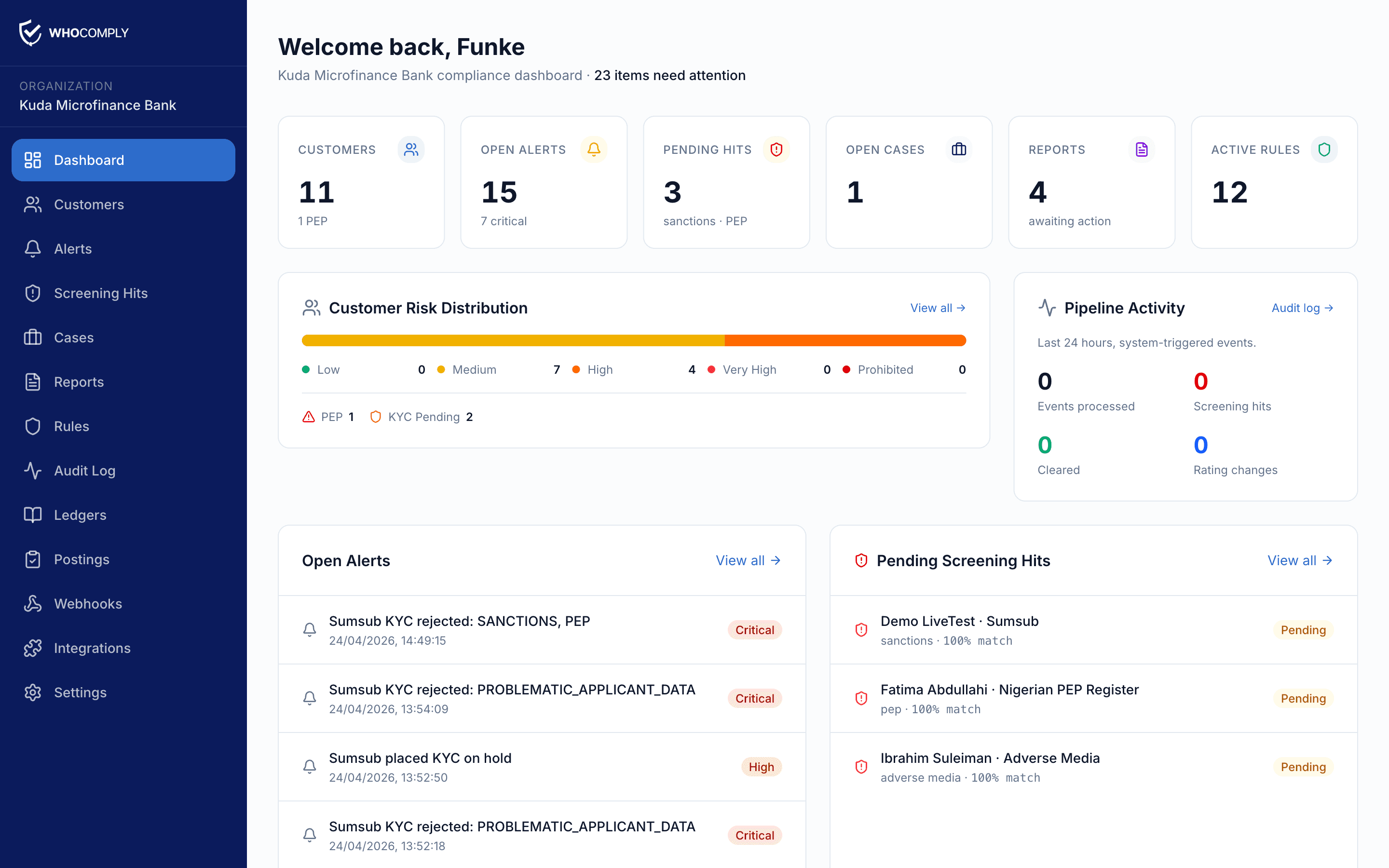
Task: Click the Reports document icon in sidebar
Action: click(x=33, y=382)
